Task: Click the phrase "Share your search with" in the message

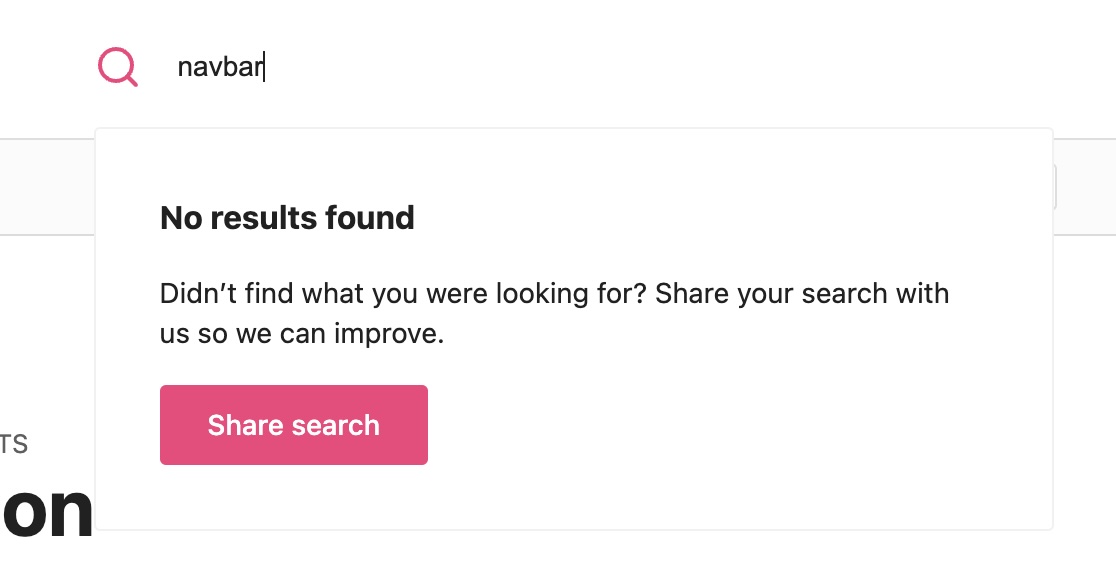Action: tap(802, 293)
